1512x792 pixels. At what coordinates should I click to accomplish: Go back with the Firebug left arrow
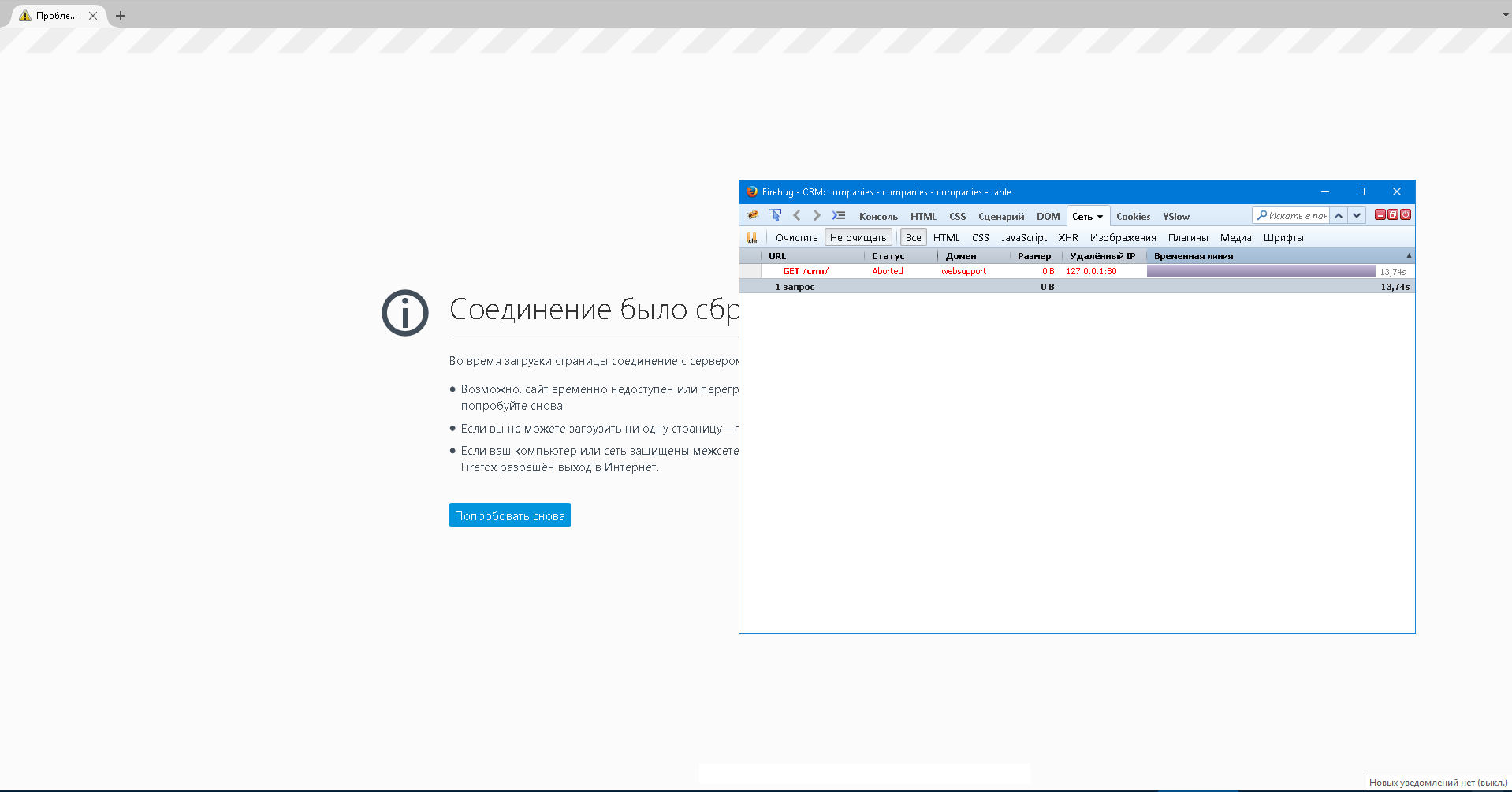point(796,215)
